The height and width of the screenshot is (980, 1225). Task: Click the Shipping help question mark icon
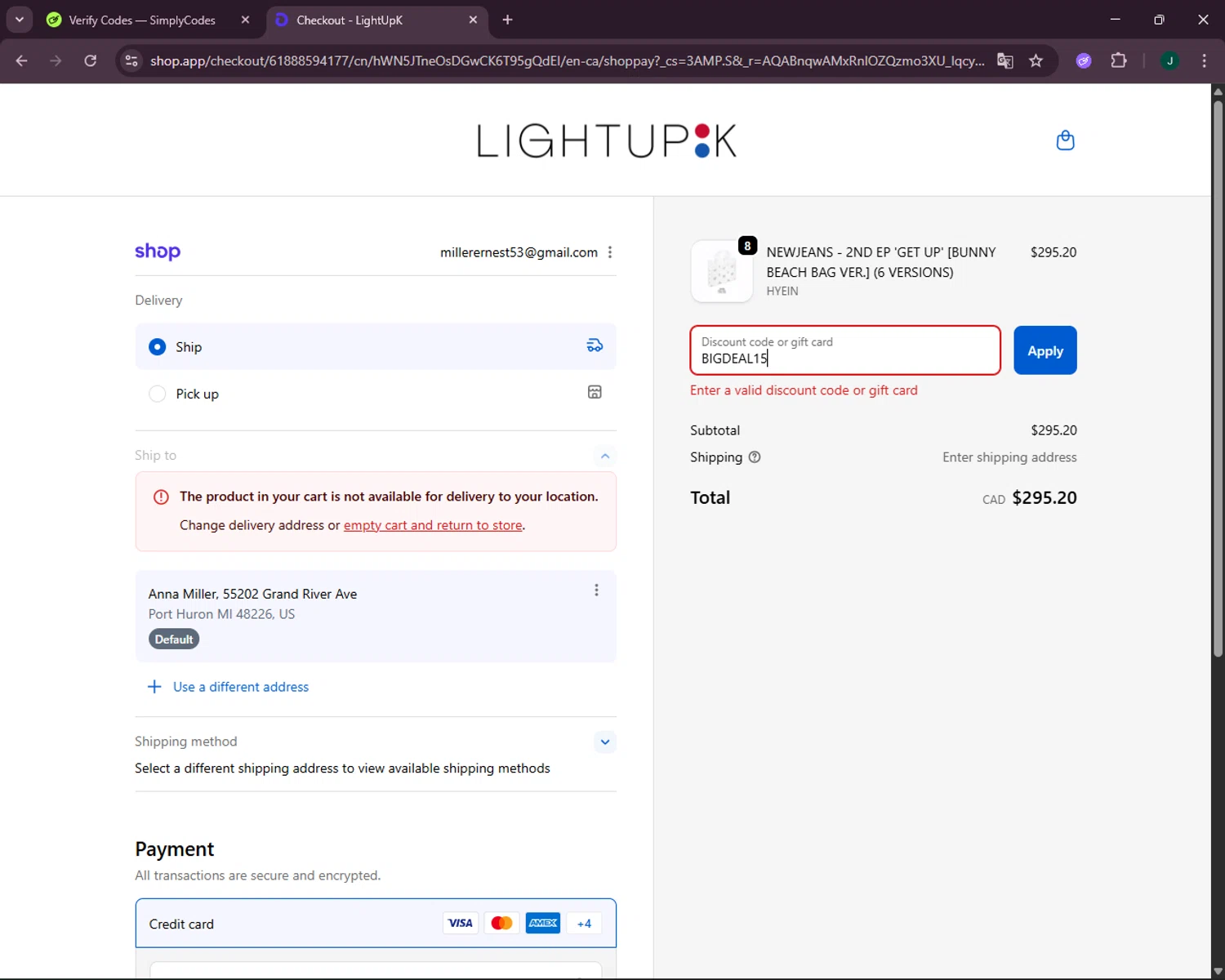(x=755, y=457)
